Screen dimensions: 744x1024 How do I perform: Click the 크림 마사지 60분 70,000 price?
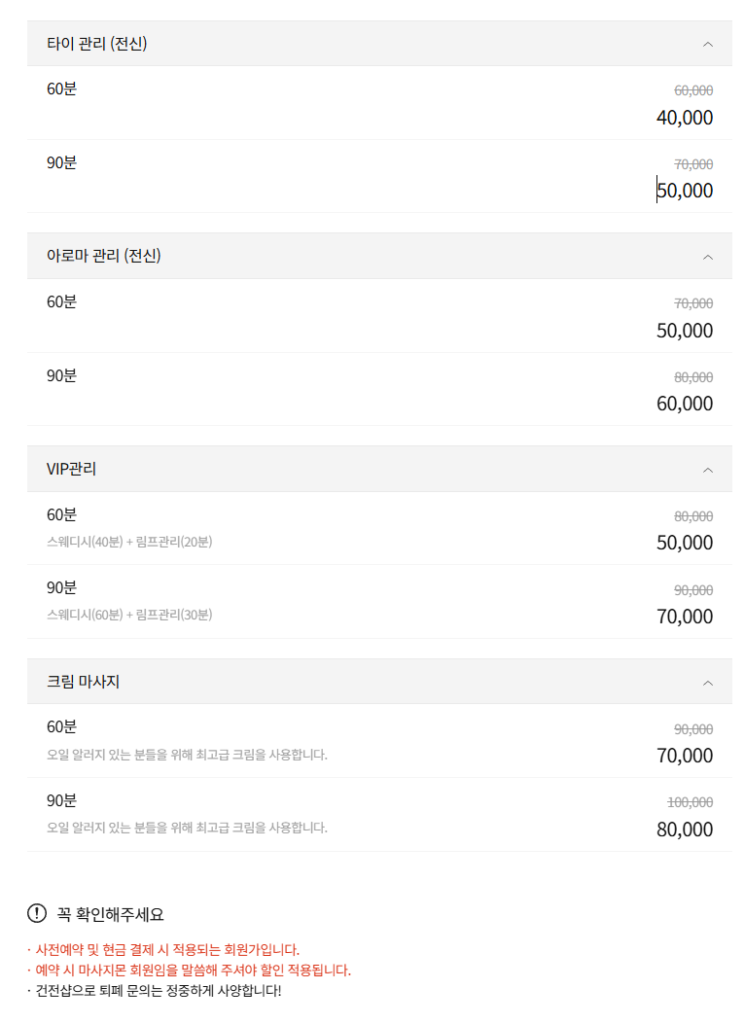(x=685, y=756)
